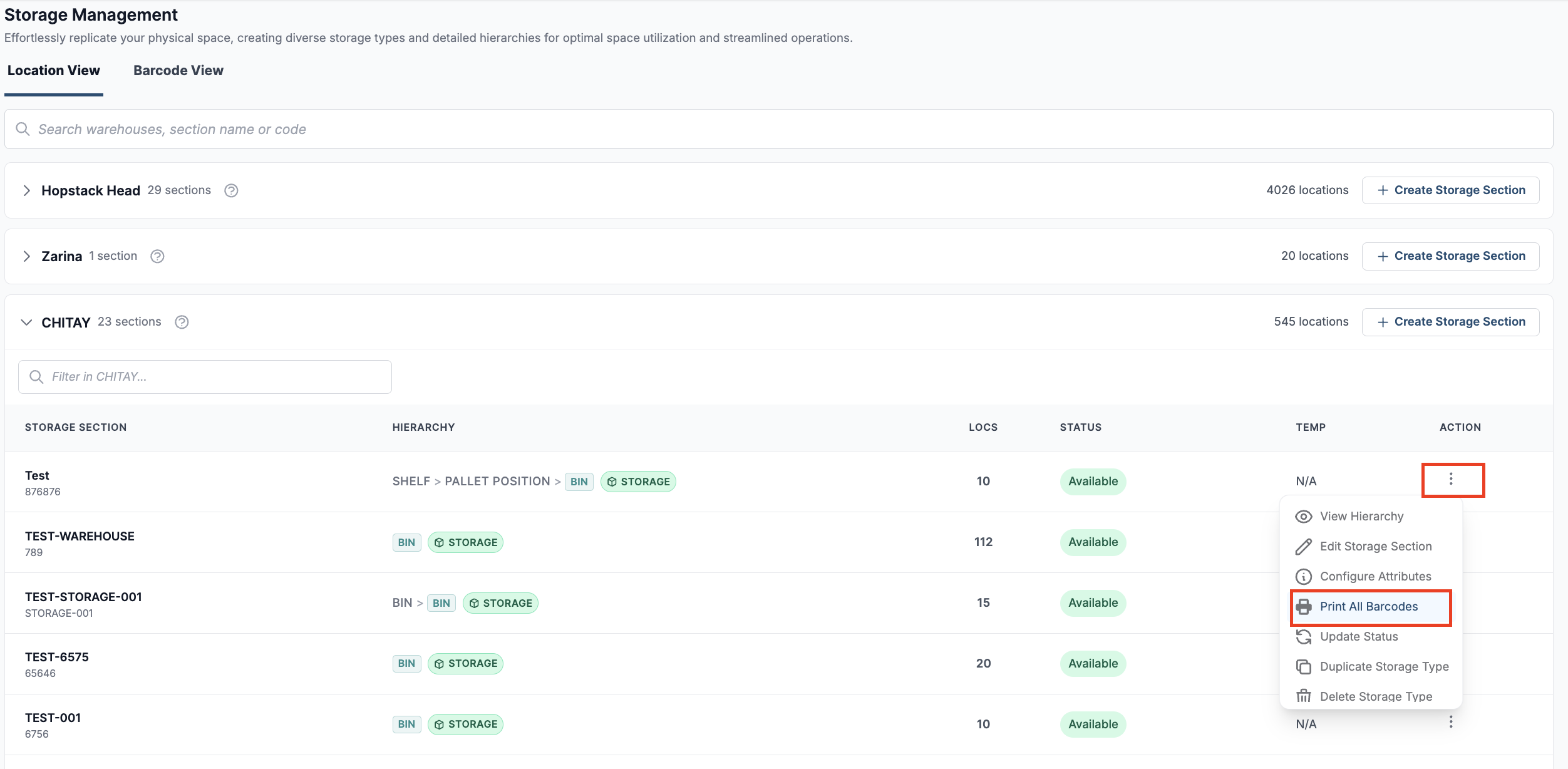Image resolution: width=1568 pixels, height=769 pixels.
Task: Click the 112 locs value
Action: [x=983, y=542]
